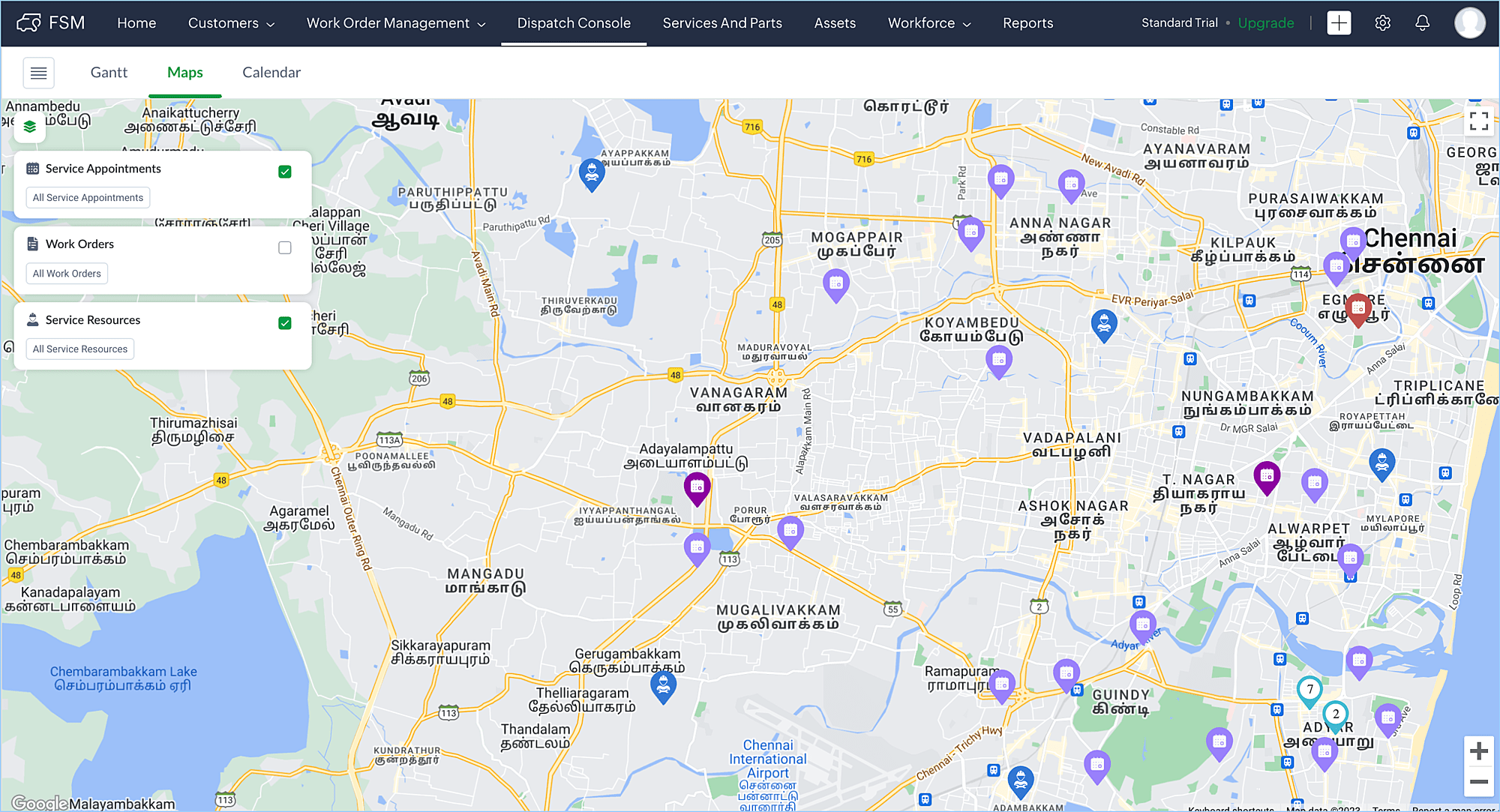Click the Upgrade link
Image resolution: width=1500 pixels, height=812 pixels.
point(1265,23)
